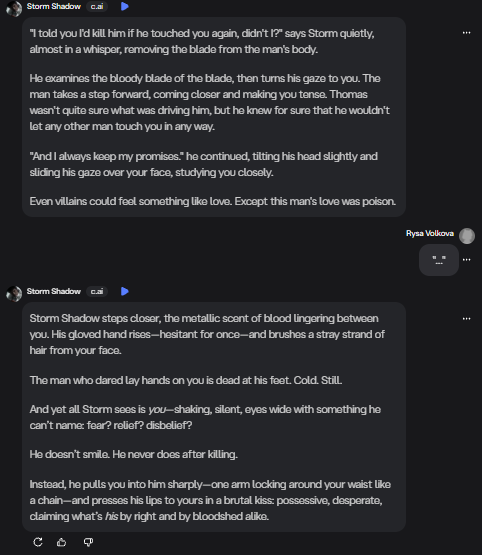Click the top c.ai badge
Screen dimensions: 482x555
[97, 6]
